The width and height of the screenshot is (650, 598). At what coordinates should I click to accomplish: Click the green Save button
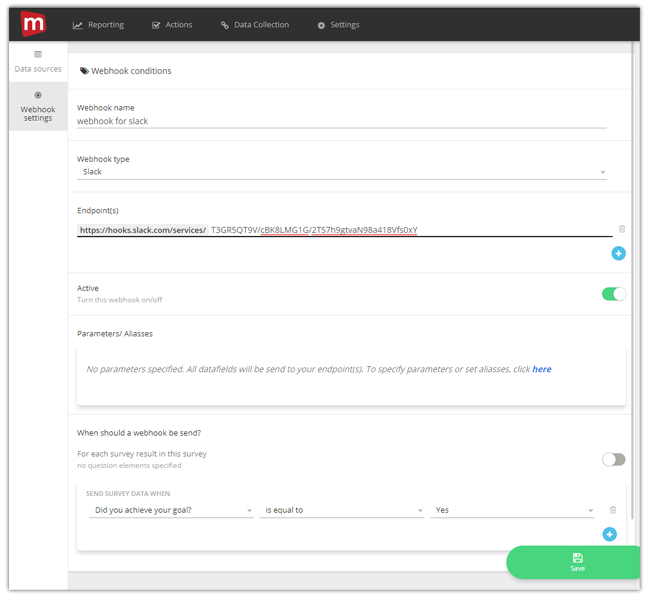577,562
